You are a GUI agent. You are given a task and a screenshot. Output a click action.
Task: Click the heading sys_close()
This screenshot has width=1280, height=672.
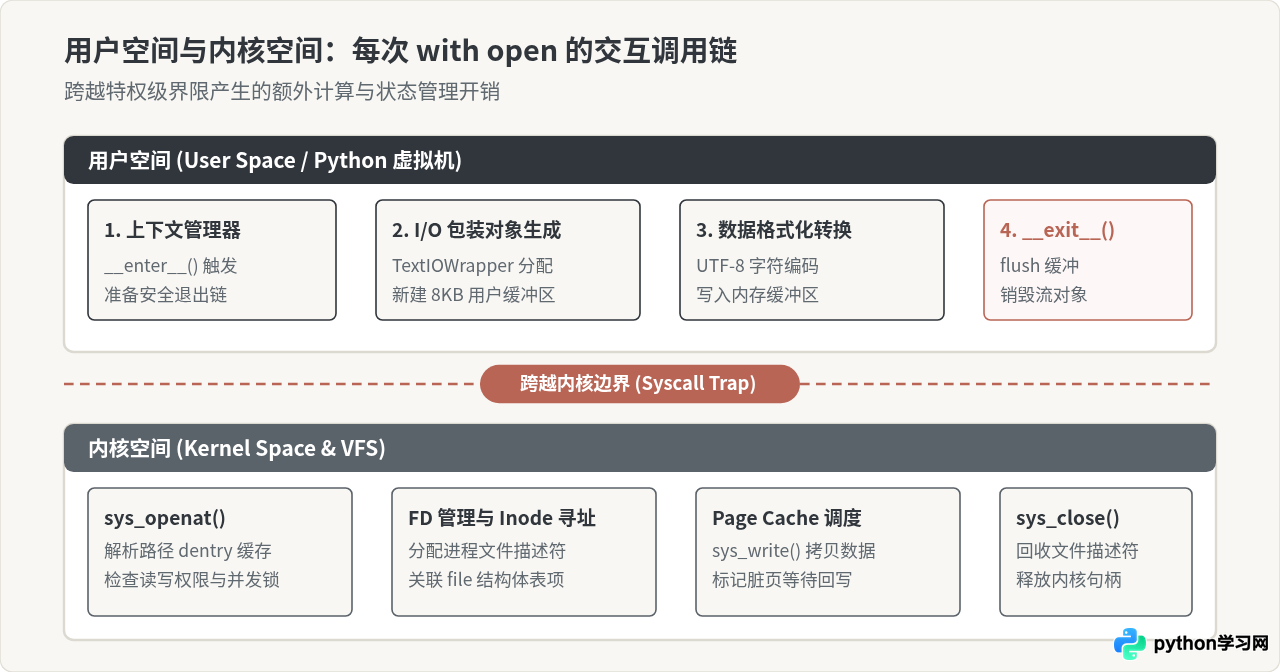click(1067, 518)
